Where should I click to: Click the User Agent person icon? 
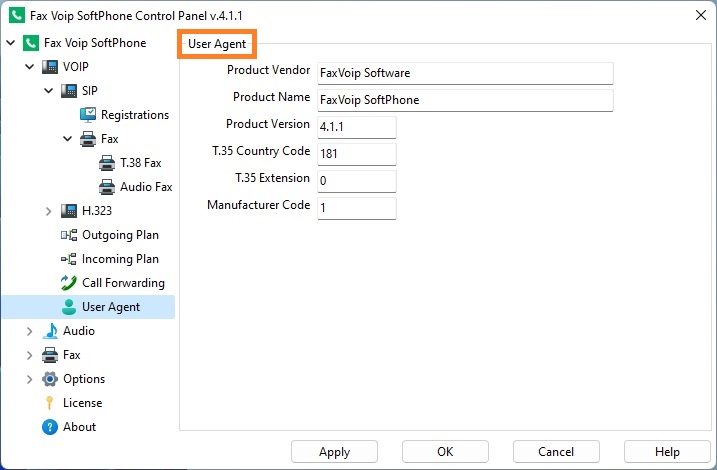pos(69,307)
